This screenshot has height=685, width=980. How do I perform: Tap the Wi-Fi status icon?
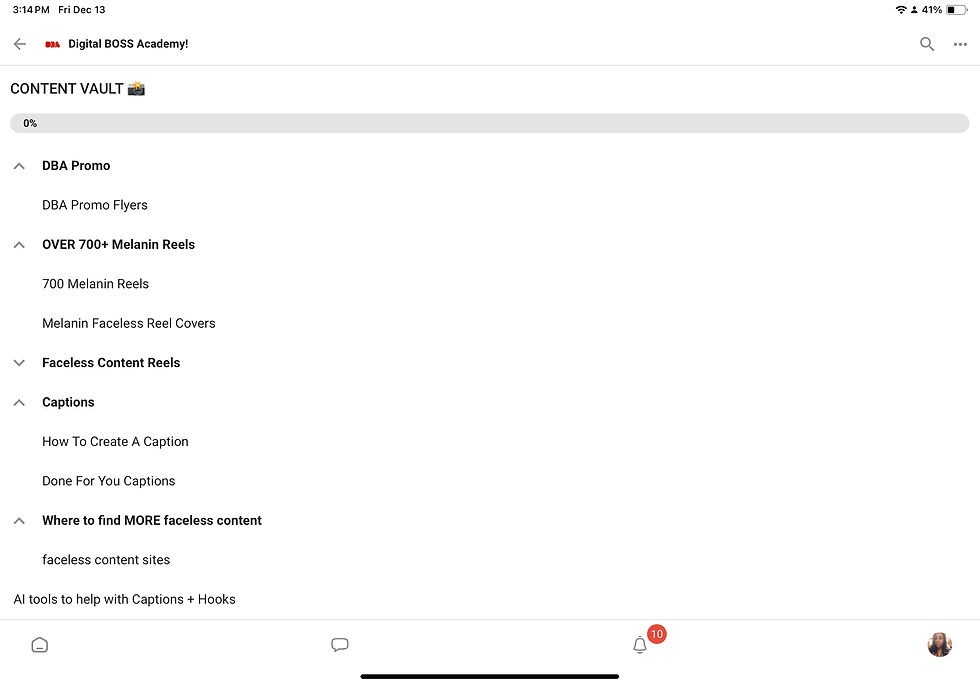coord(901,9)
